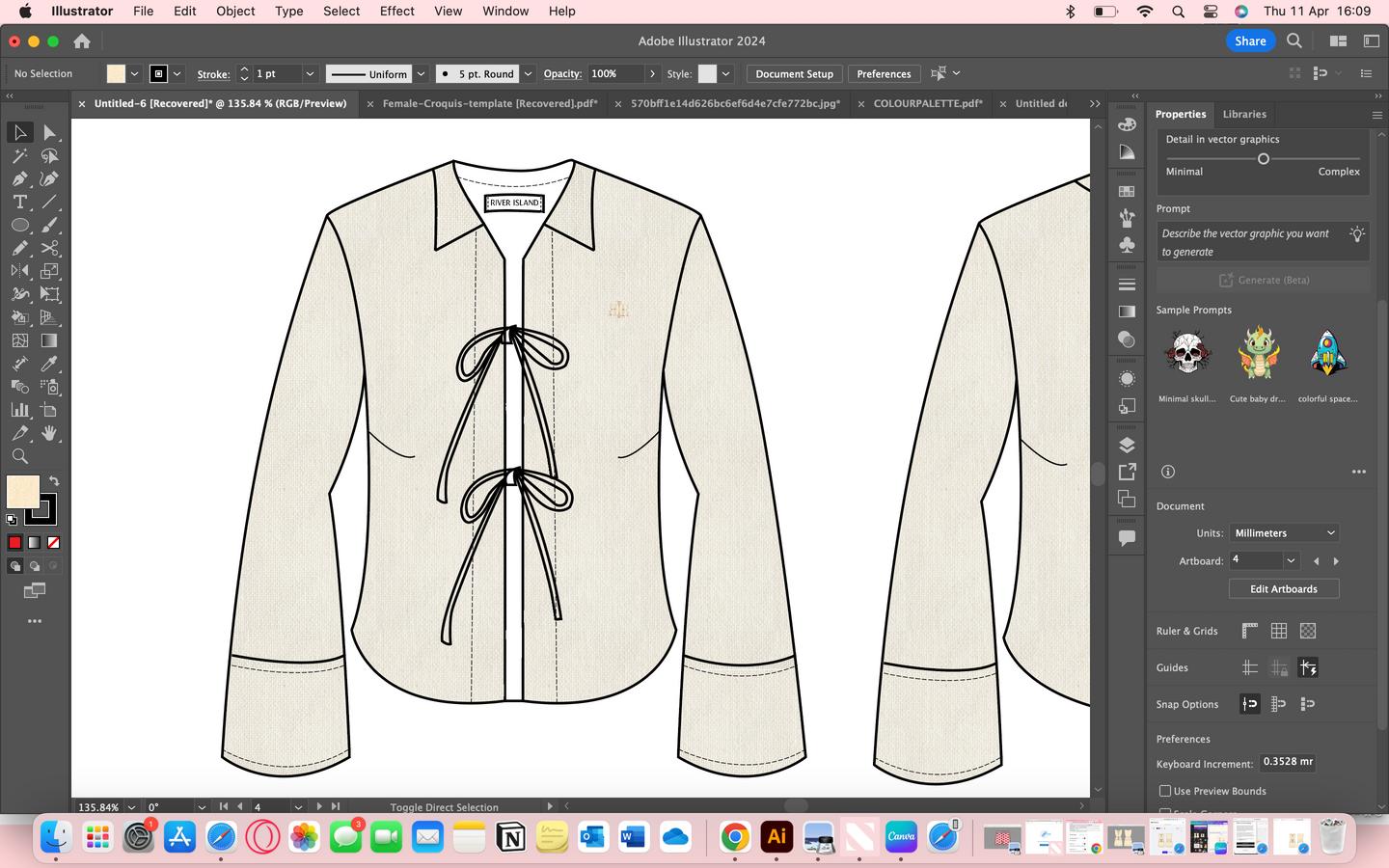Enable Use Preview Bounds checkbox

pos(1165,791)
